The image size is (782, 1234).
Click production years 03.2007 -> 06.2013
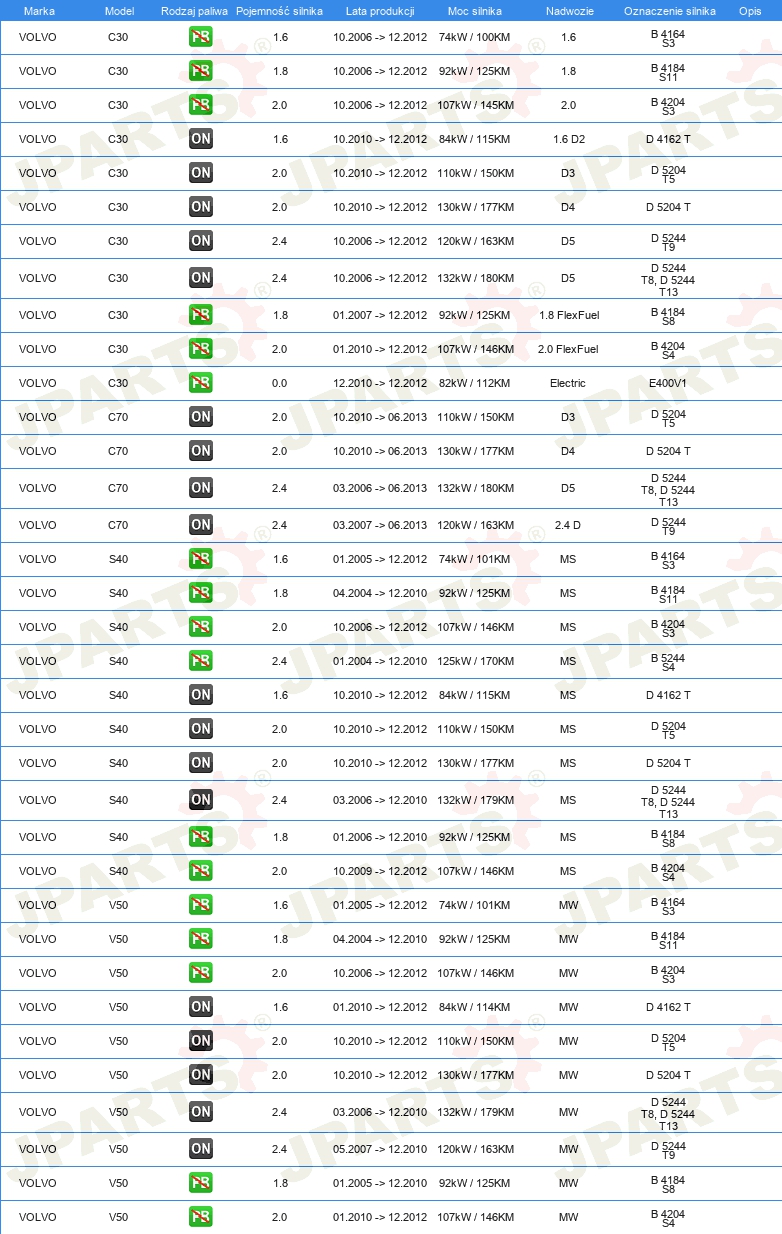(x=380, y=525)
